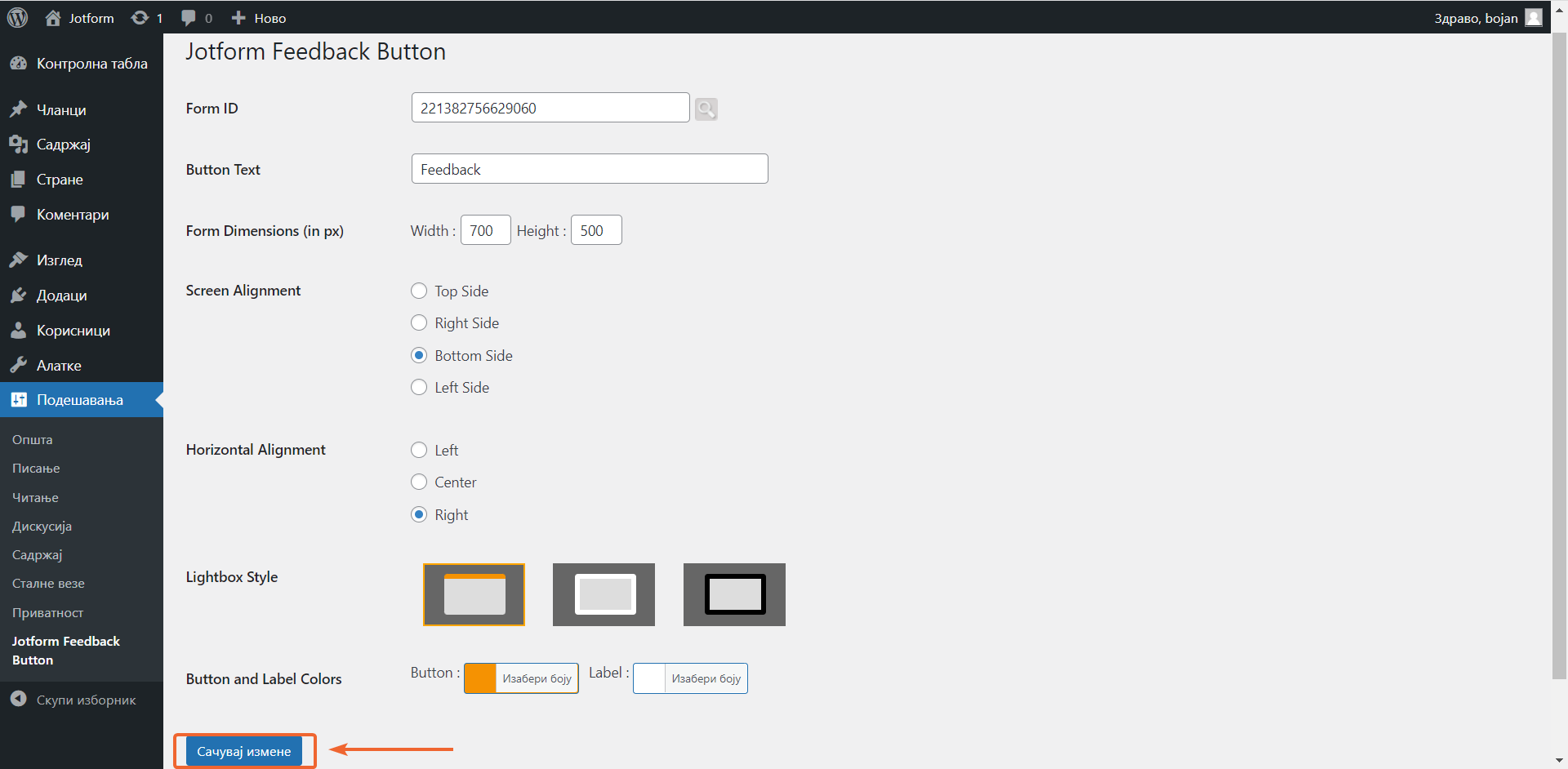Select Center horizontal alignment
This screenshot has height=769, width=1568.
tap(419, 482)
